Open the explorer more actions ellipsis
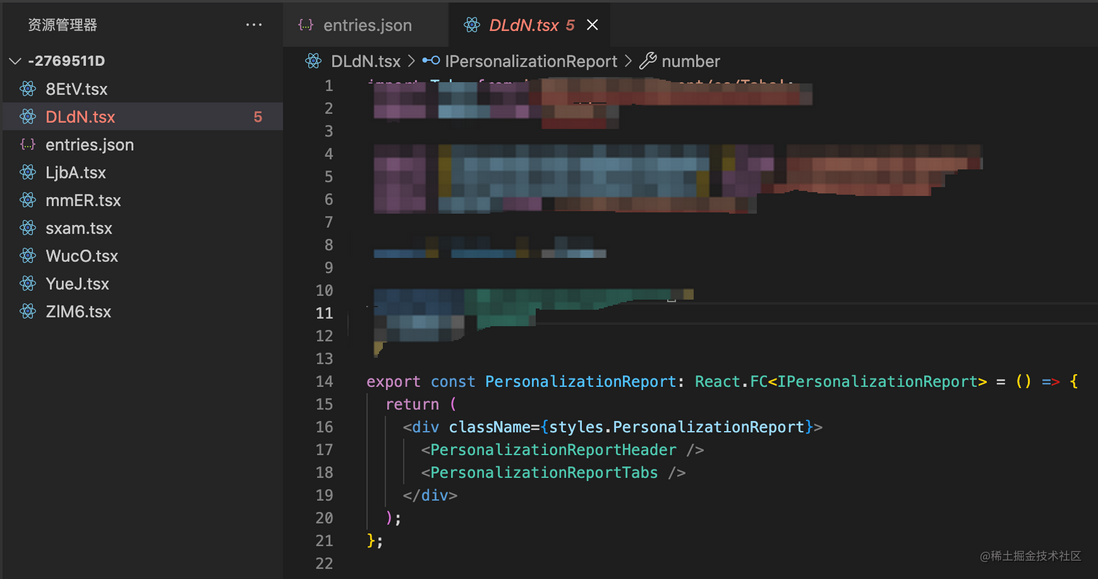This screenshot has height=579, width=1098. click(x=253, y=25)
